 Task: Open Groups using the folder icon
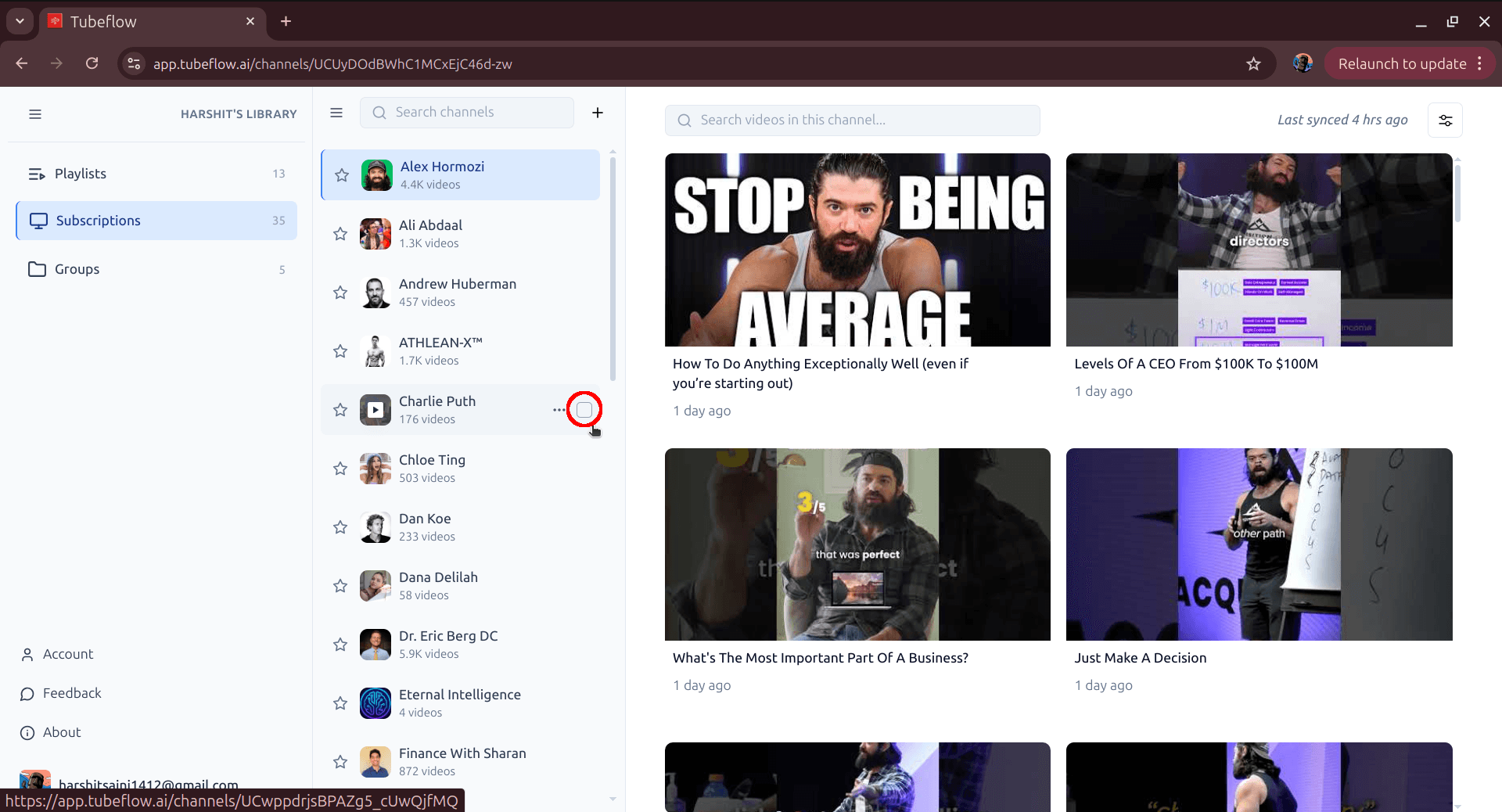(x=36, y=269)
